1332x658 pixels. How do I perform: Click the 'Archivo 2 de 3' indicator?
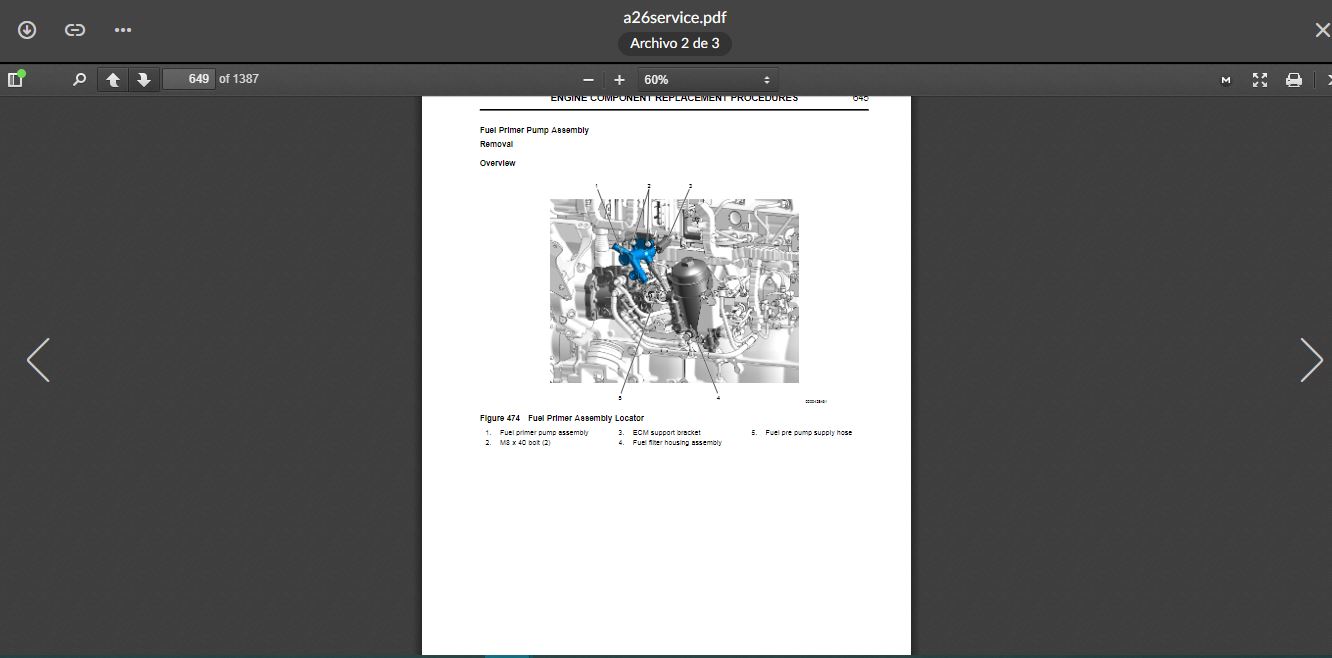pos(675,43)
